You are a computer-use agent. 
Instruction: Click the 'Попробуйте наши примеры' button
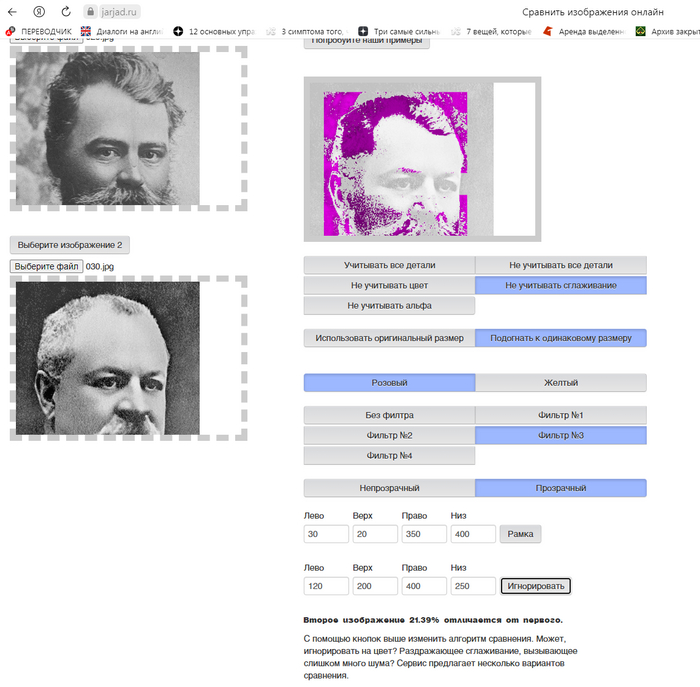(x=367, y=43)
